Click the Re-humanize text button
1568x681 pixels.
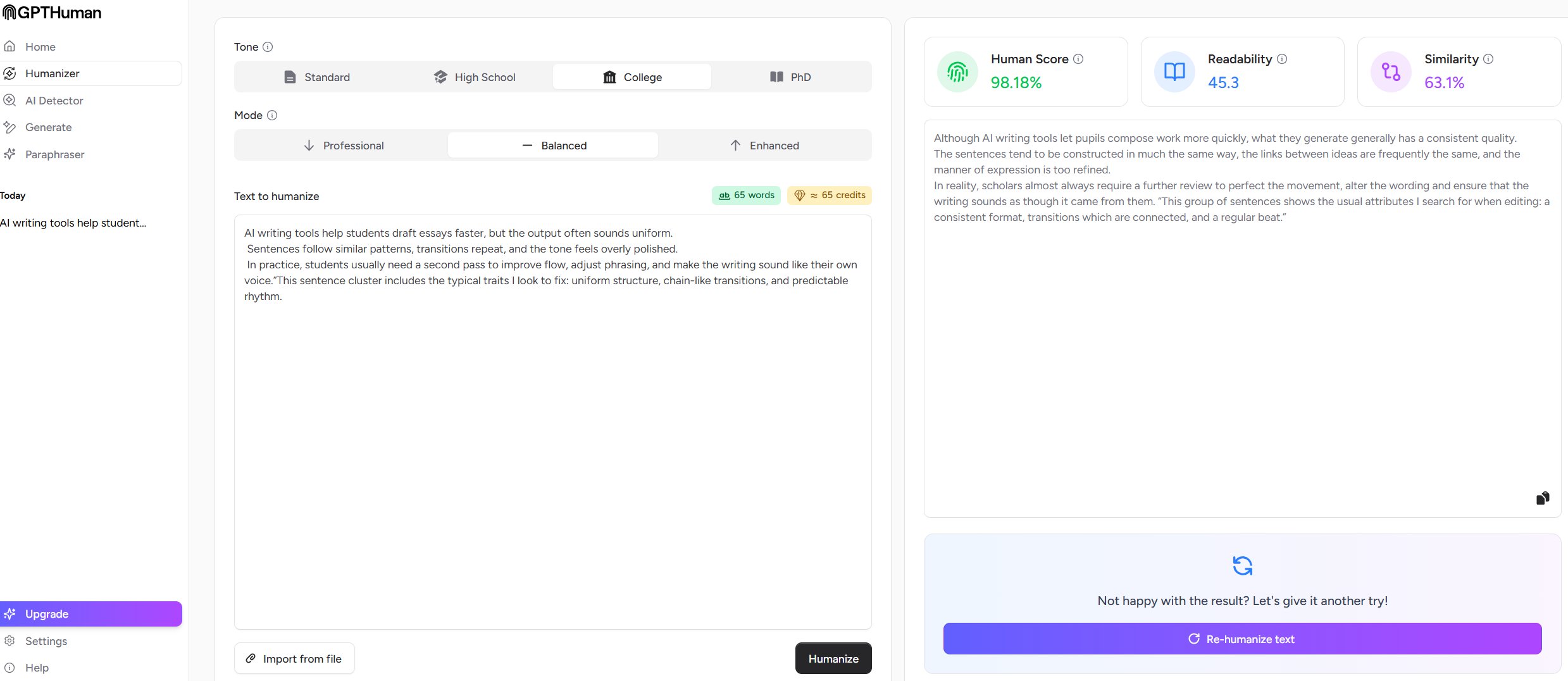tap(1242, 639)
